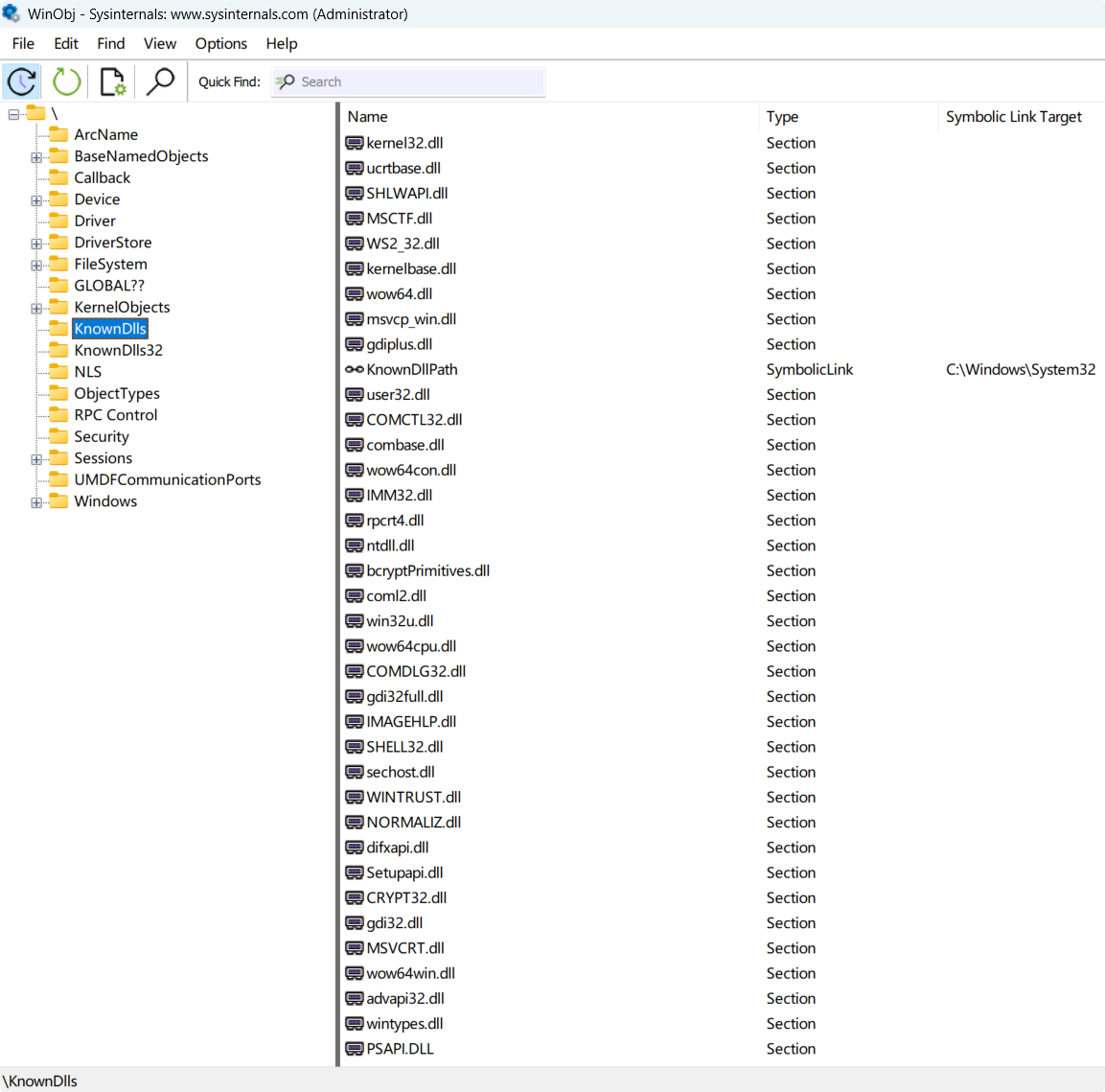Expand the DriverStore tree node
The image size is (1105, 1092).
tap(36, 244)
